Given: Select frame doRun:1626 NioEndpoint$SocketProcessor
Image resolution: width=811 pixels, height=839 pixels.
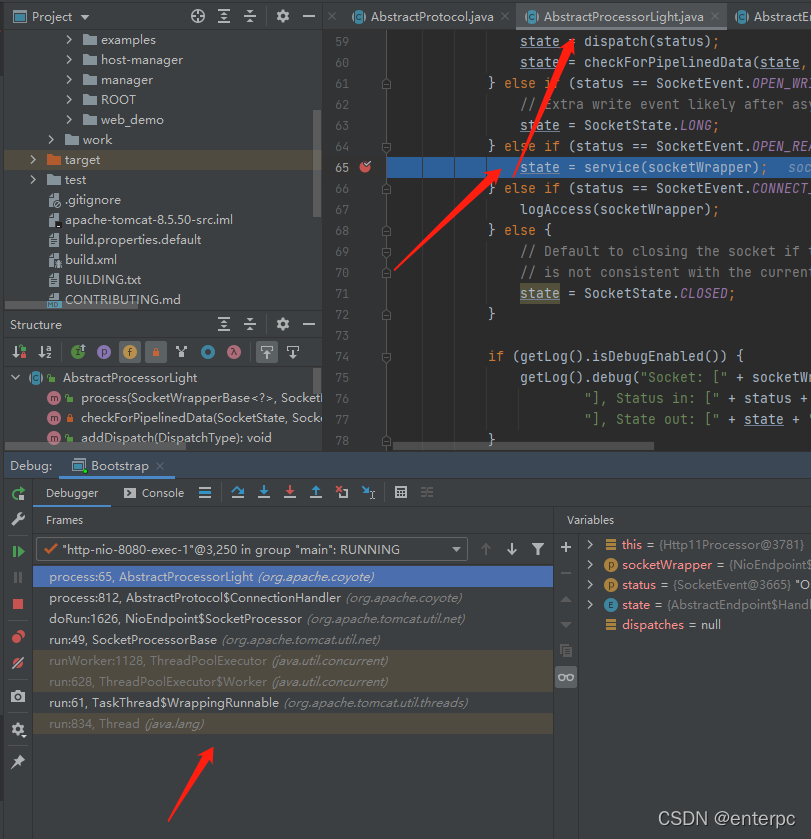Looking at the screenshot, I should (x=293, y=619).
